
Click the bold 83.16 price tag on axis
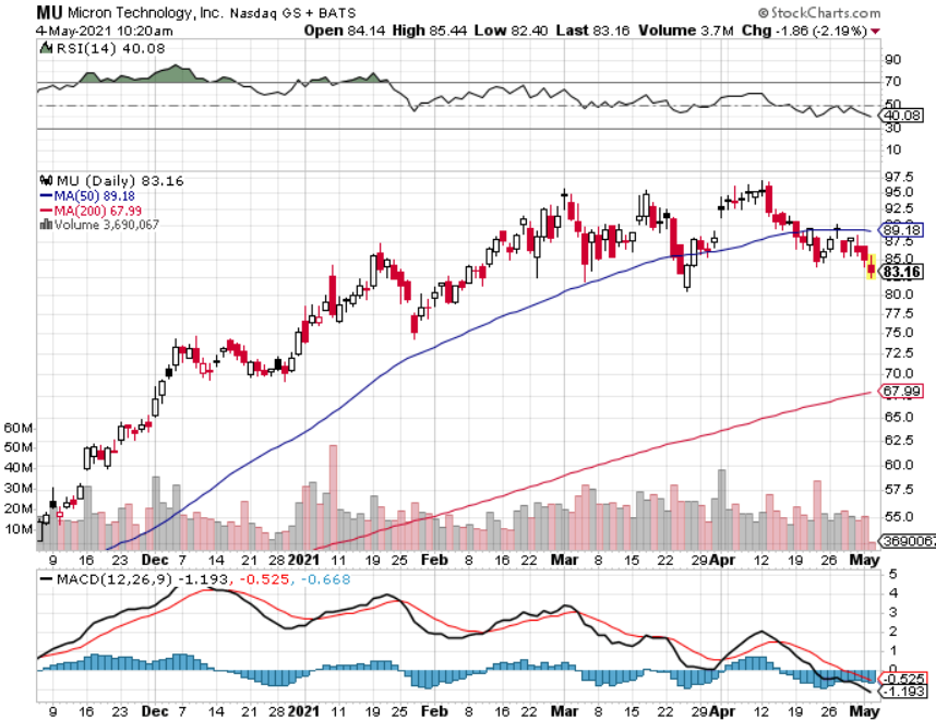[902, 273]
